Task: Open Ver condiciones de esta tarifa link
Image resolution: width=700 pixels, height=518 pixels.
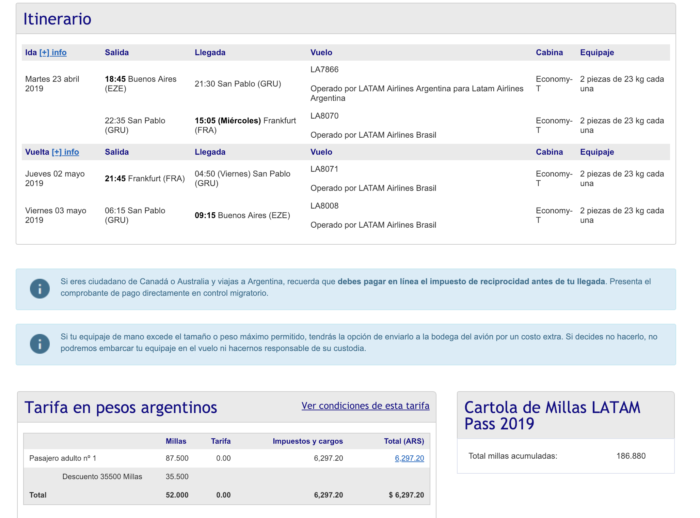Action: [365, 406]
